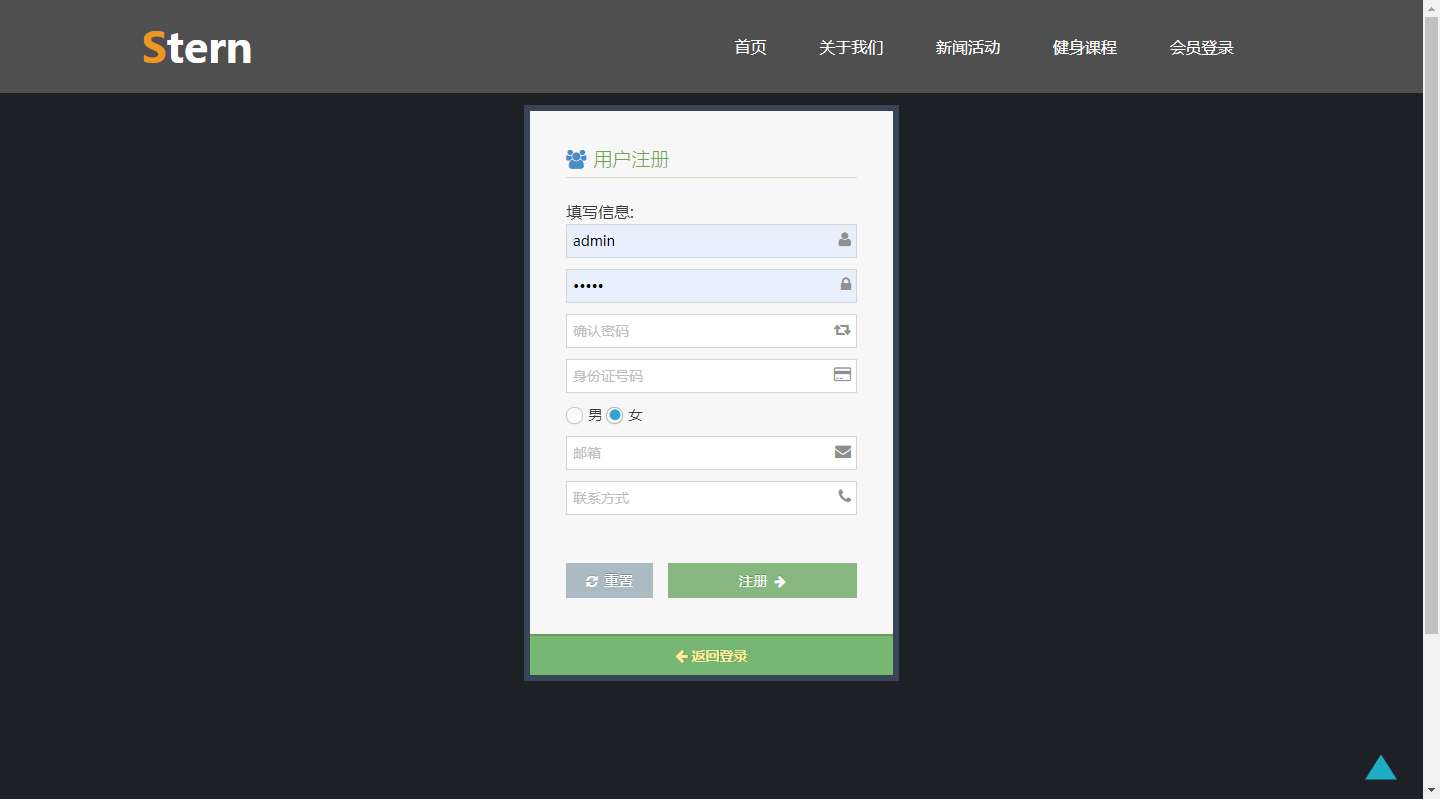Focus the 确认密码 input field
Viewport: 1440px width, 799px height.
tap(711, 331)
